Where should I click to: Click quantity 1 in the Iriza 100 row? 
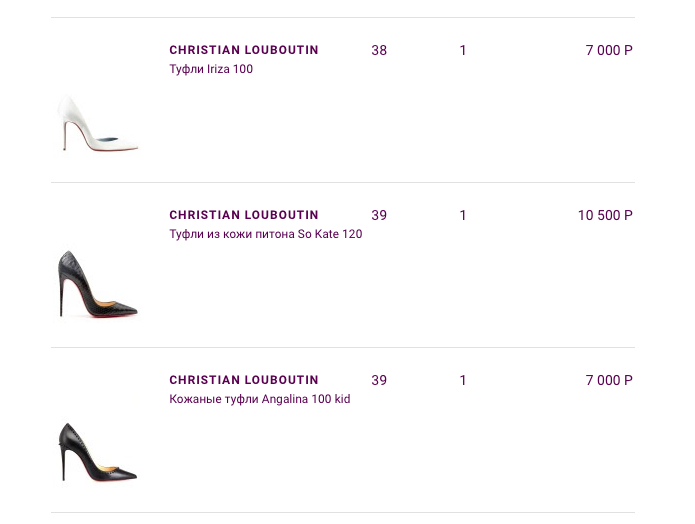463,50
